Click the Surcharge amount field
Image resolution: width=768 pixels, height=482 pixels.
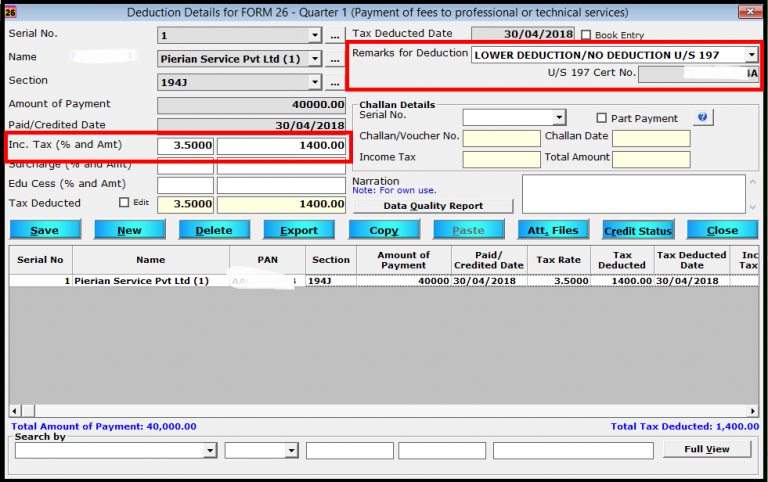tap(281, 167)
